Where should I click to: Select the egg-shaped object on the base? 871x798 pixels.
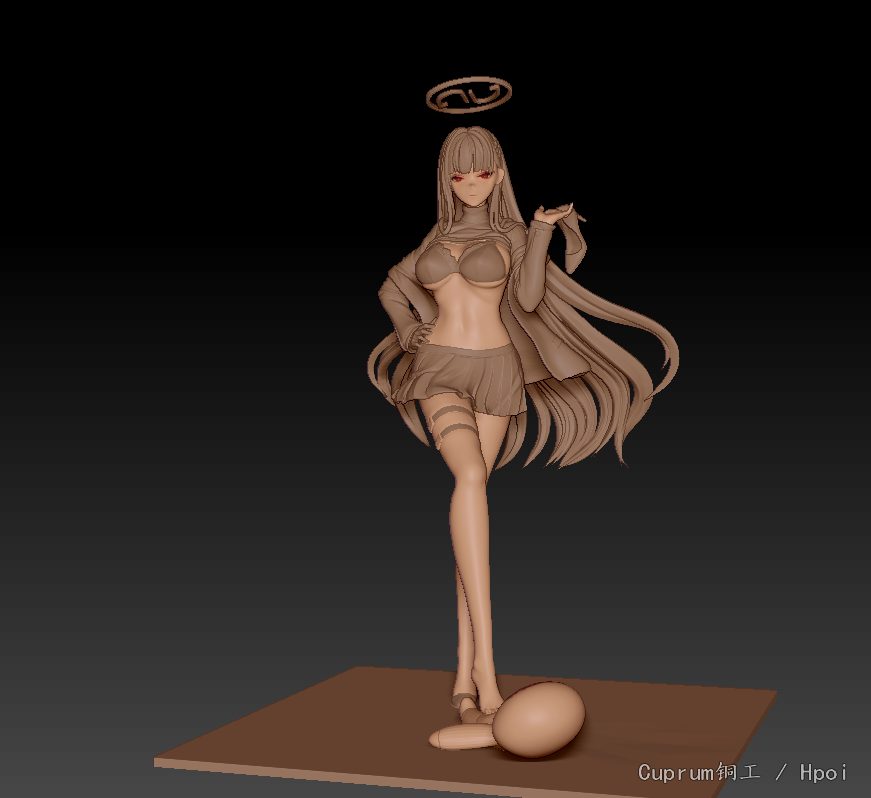pos(539,719)
